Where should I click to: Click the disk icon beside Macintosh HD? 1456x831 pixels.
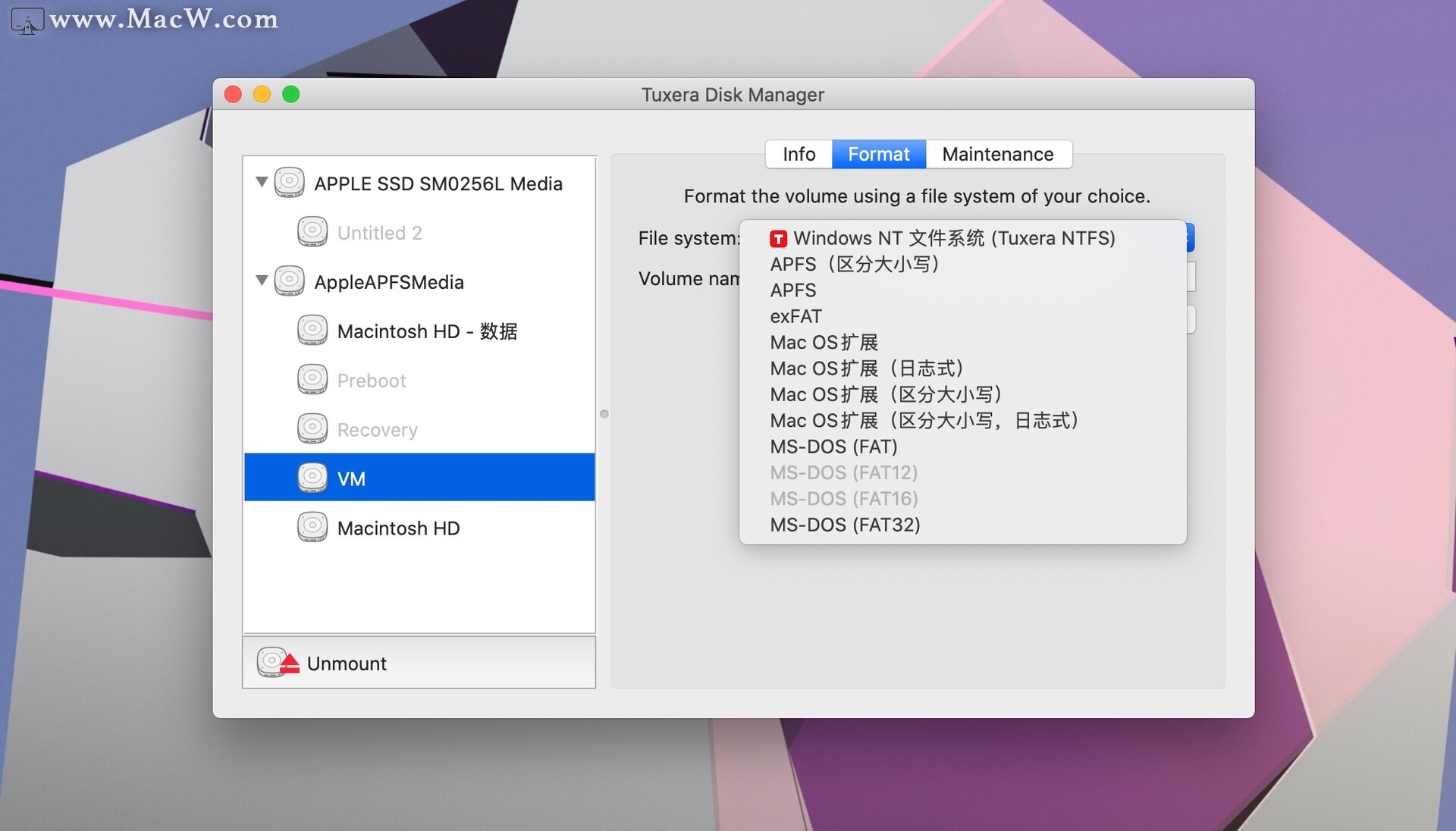pyautogui.click(x=312, y=526)
